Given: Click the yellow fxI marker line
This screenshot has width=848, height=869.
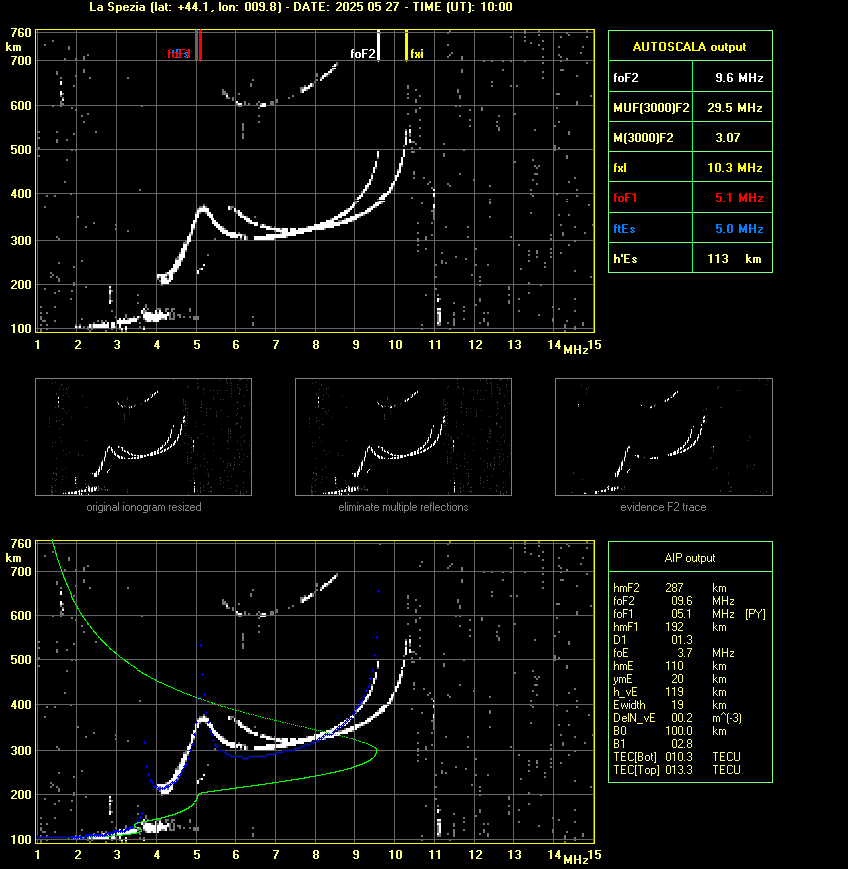Looking at the screenshot, I should [x=406, y=45].
